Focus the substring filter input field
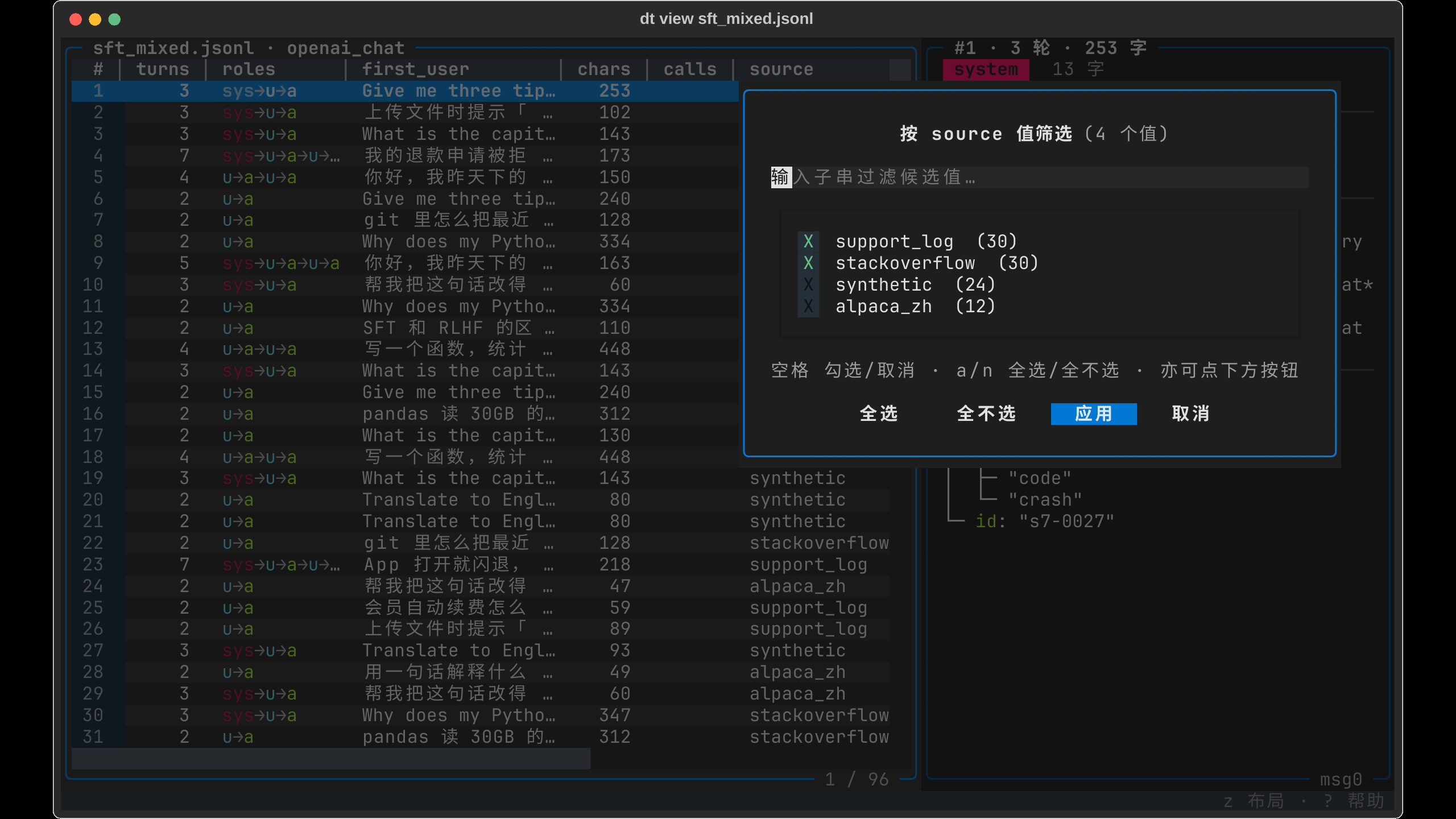Image resolution: width=1456 pixels, height=819 pixels. 1040,177
